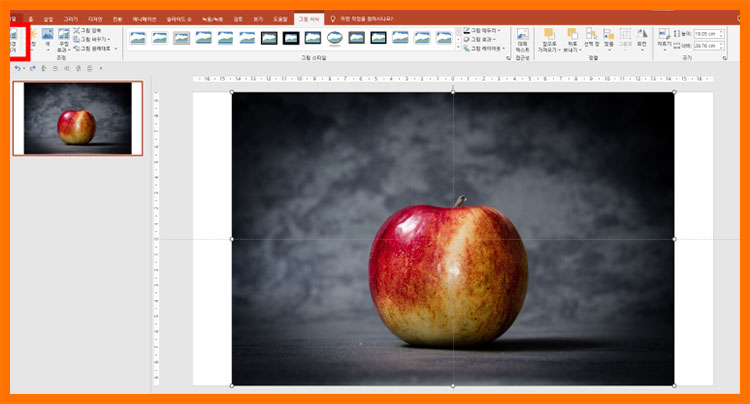Click Compress Pictures (그림 압축)
Screen dimensions: 750x404
(87, 31)
